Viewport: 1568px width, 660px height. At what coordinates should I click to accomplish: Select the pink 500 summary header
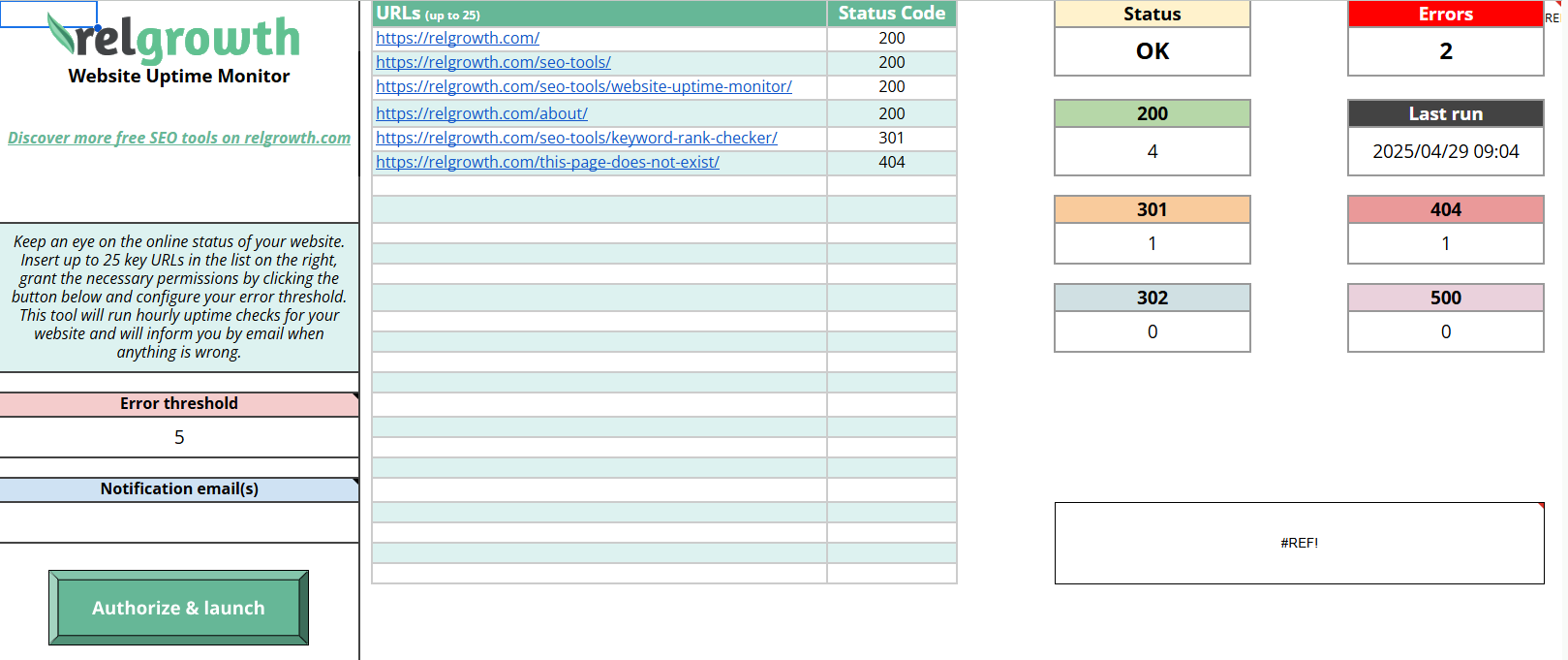(x=1446, y=298)
